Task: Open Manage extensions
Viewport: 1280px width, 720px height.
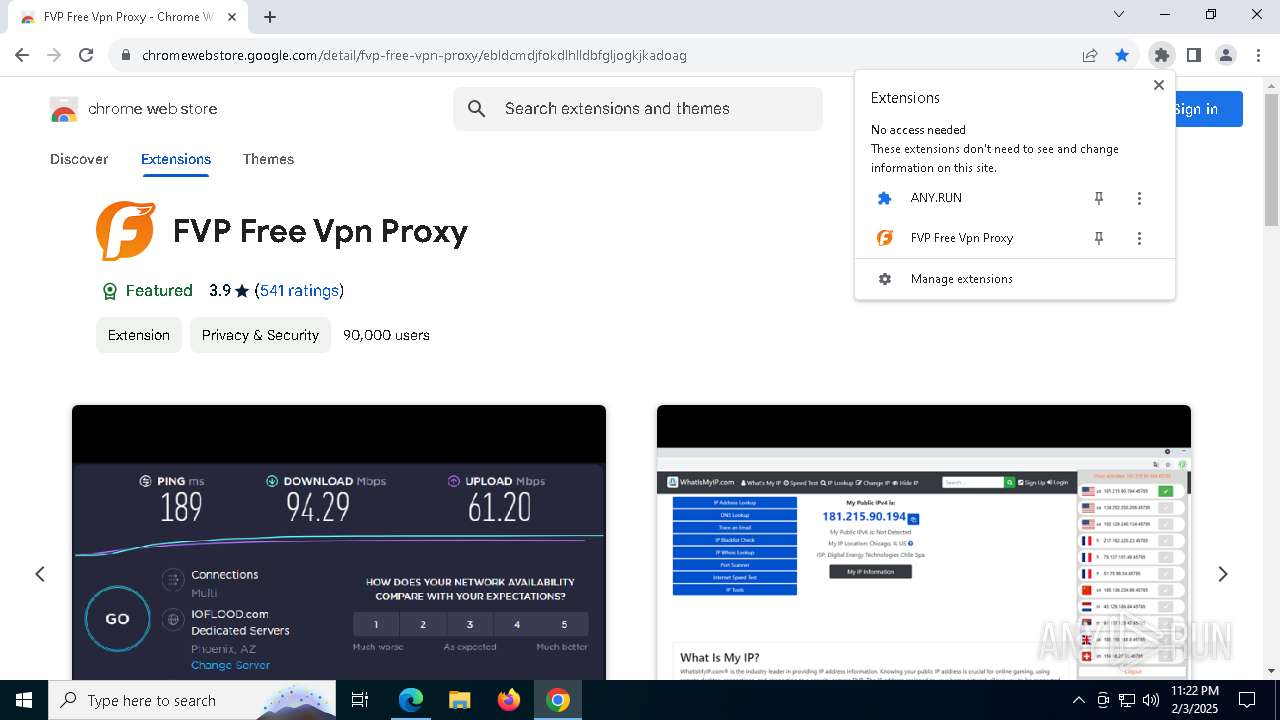Action: (x=1015, y=279)
